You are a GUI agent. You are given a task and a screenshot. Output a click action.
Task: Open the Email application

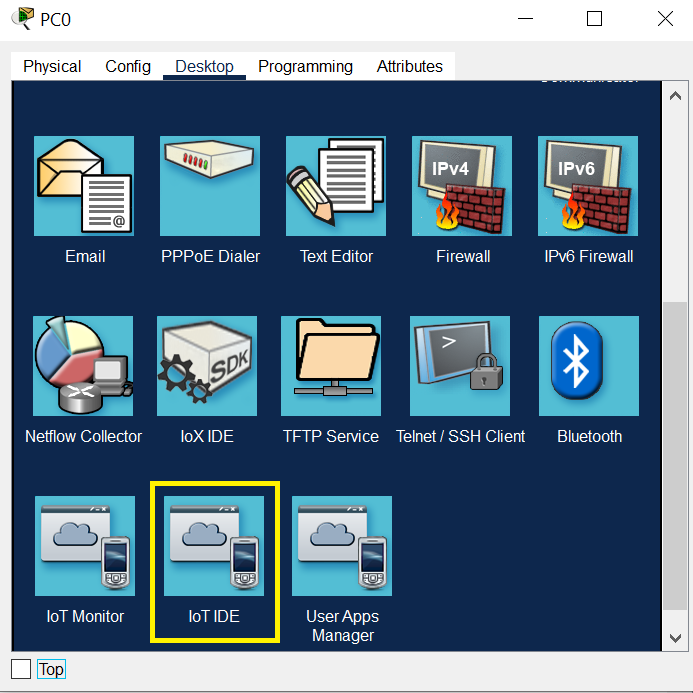point(84,186)
